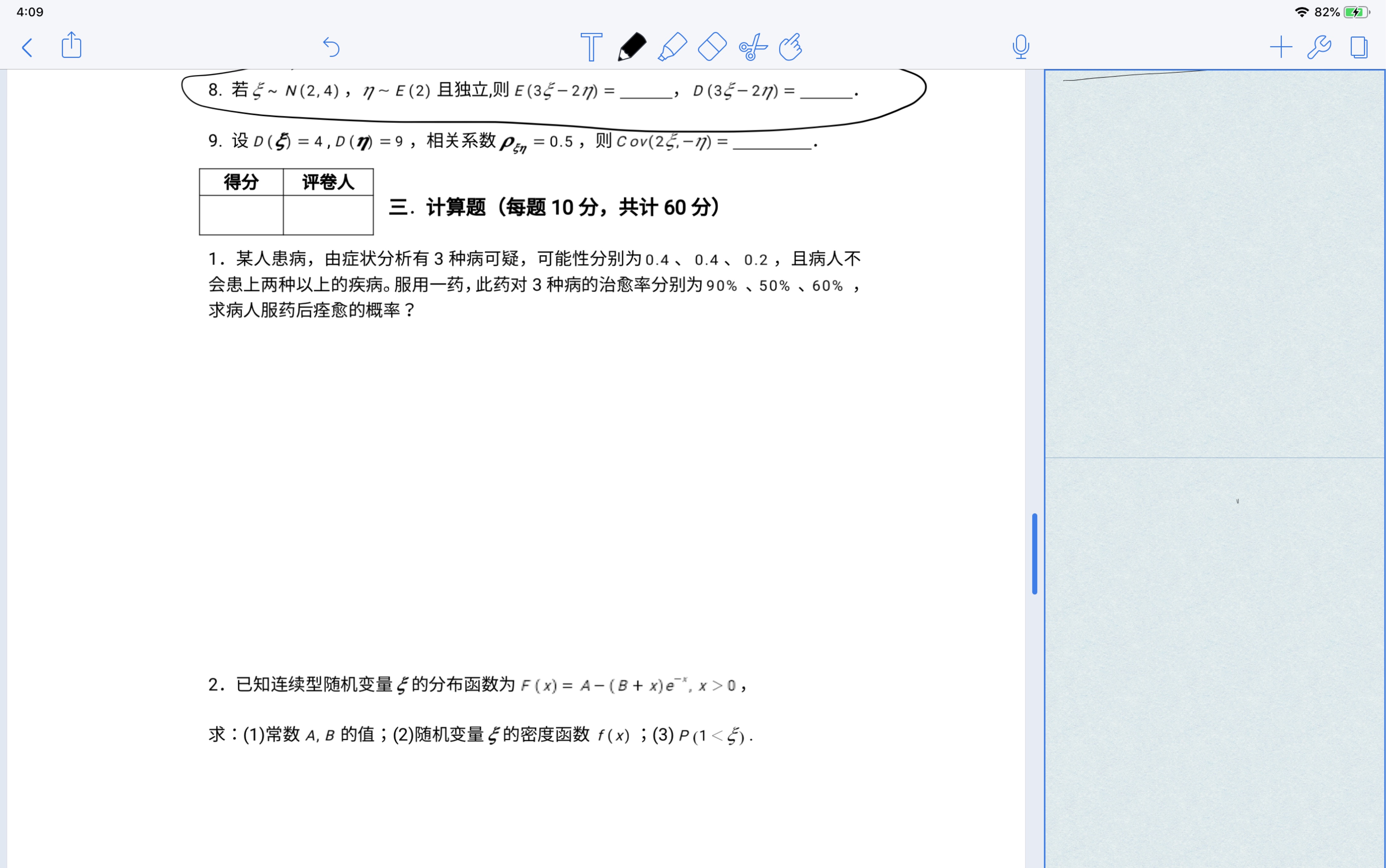Open the page view icon
The height and width of the screenshot is (868, 1386).
point(1358,47)
